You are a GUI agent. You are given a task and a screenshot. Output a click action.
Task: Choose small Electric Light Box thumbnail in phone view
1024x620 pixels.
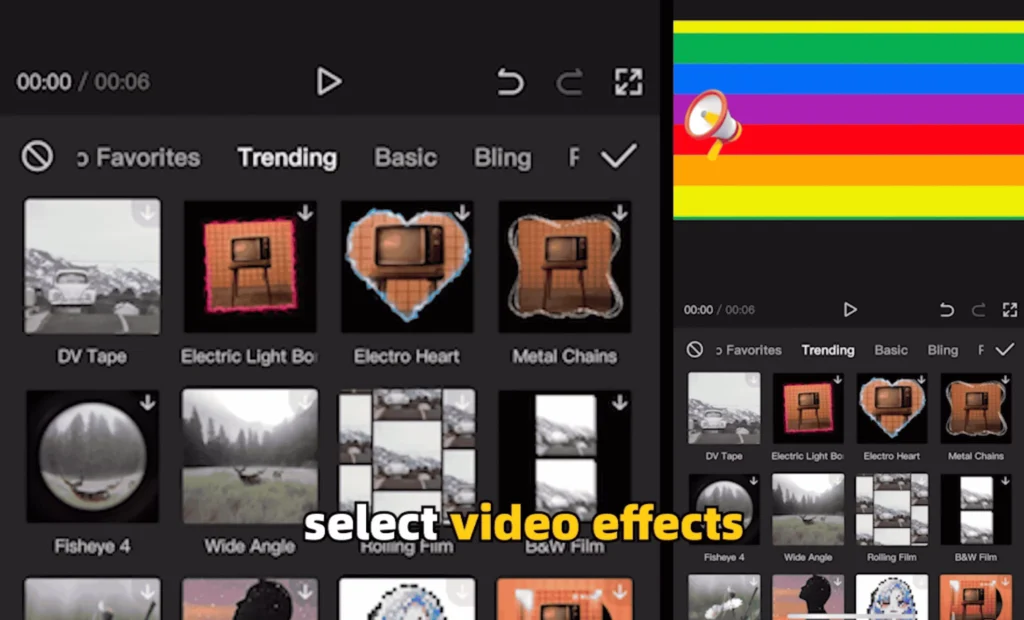point(808,408)
